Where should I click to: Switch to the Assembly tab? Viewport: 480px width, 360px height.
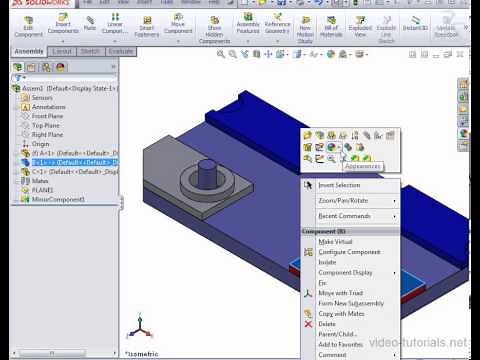pos(29,51)
